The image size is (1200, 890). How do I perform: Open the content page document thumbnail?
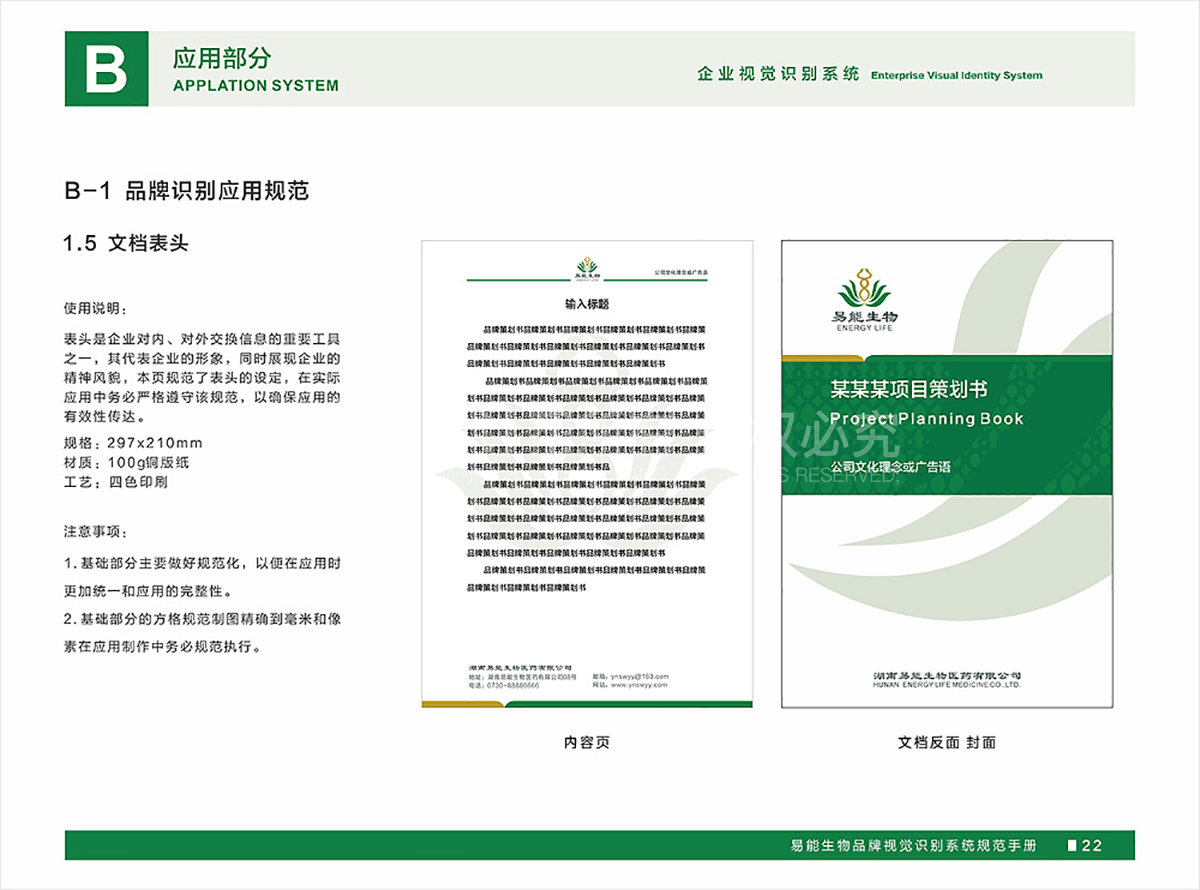point(587,474)
